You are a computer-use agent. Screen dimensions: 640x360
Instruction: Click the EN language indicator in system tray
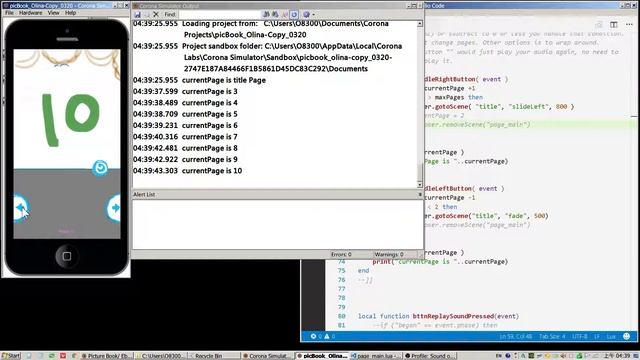click(x=498, y=356)
